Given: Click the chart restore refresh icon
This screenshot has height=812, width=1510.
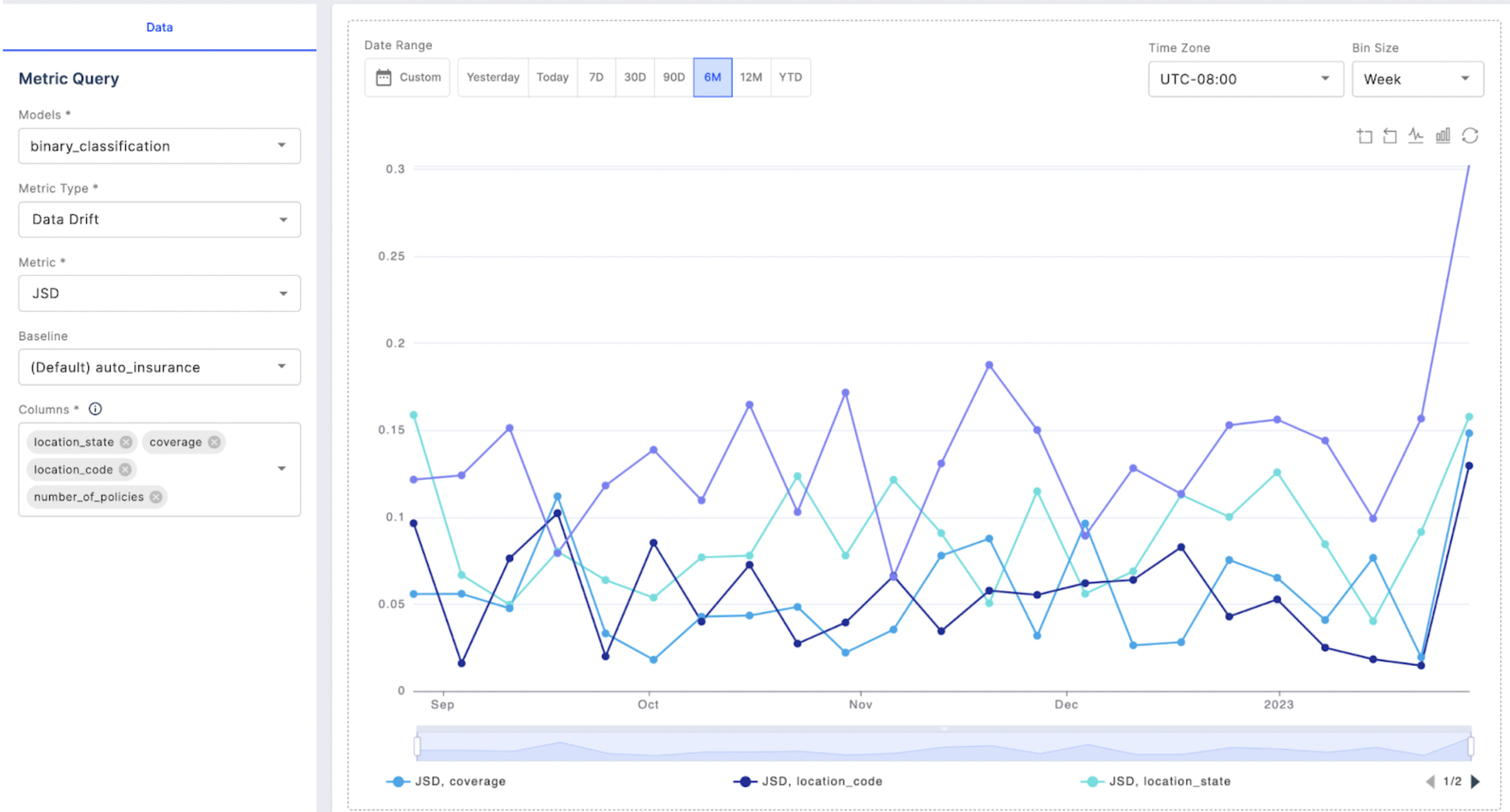Looking at the screenshot, I should 1470,136.
